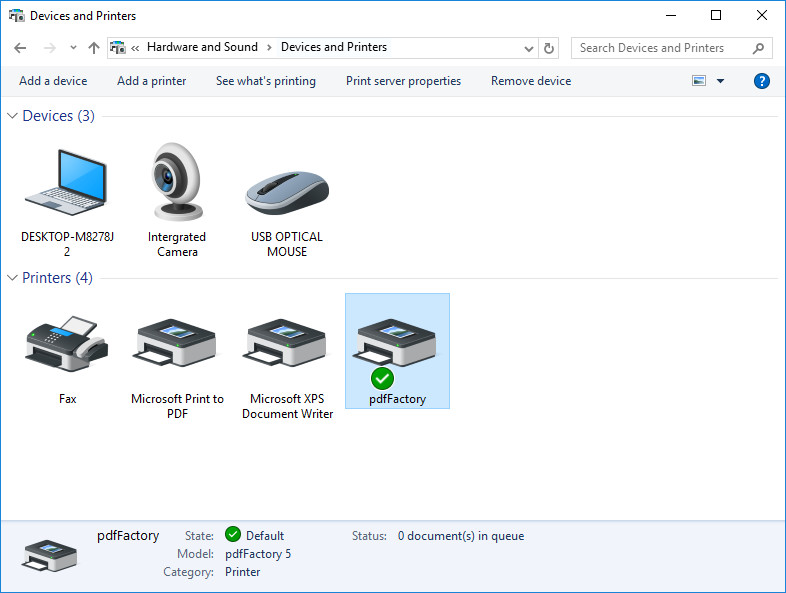Click '0 document(s) in queue' status text
The height and width of the screenshot is (593, 786).
[x=461, y=536]
